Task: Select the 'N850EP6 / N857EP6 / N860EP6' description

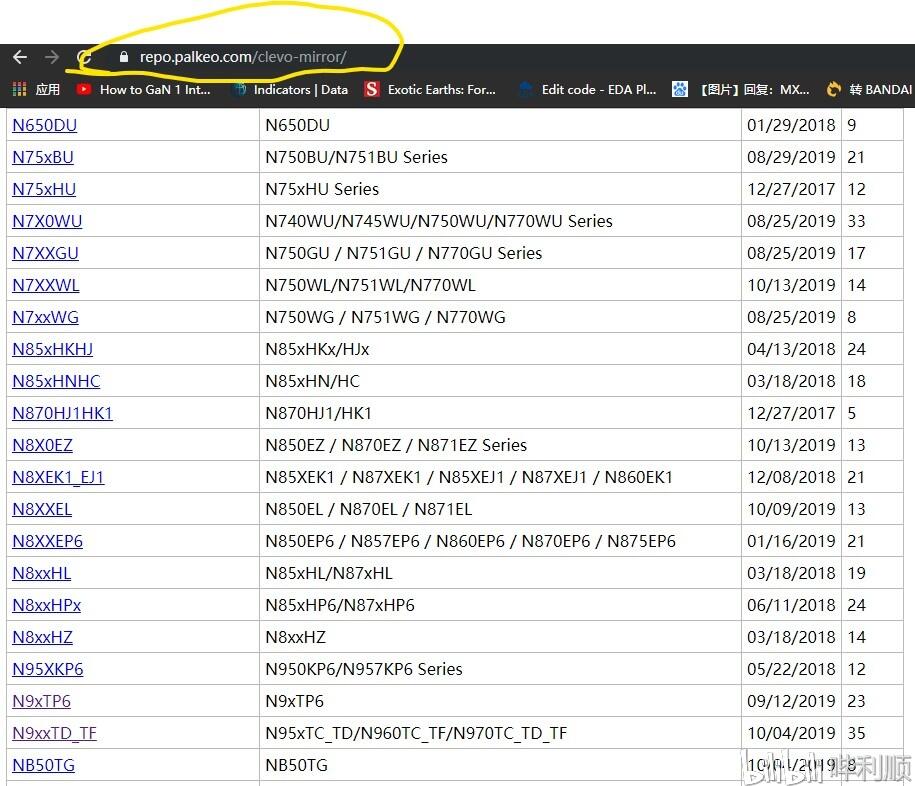Action: click(470, 542)
